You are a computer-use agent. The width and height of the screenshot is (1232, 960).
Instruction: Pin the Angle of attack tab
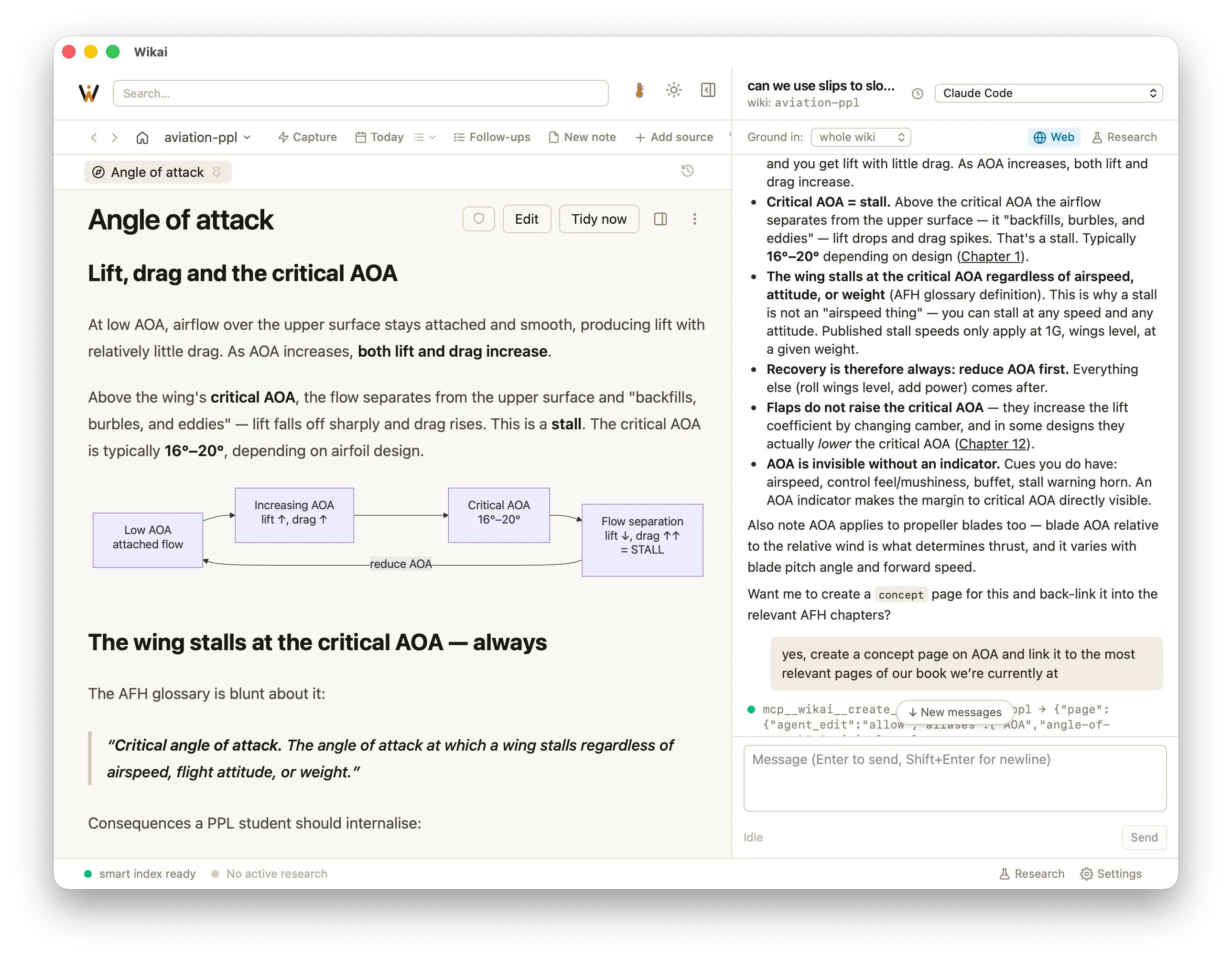(x=216, y=172)
